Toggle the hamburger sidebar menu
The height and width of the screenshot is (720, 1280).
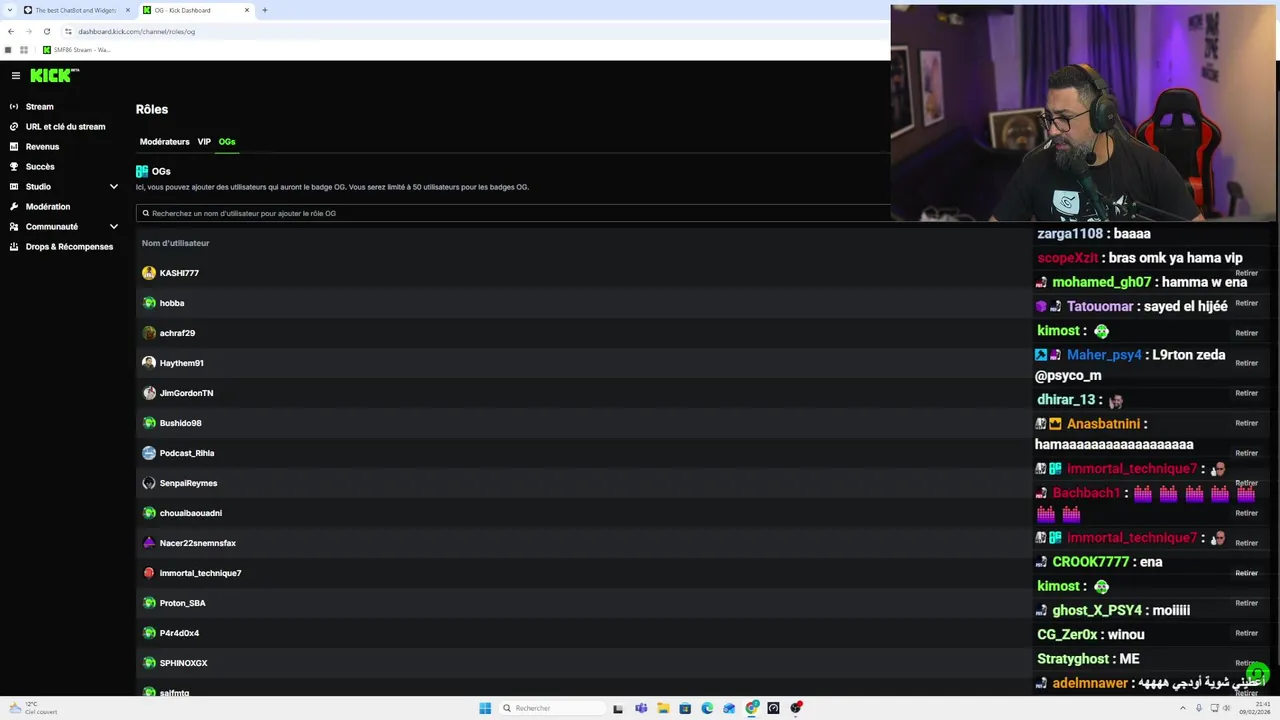[15, 76]
